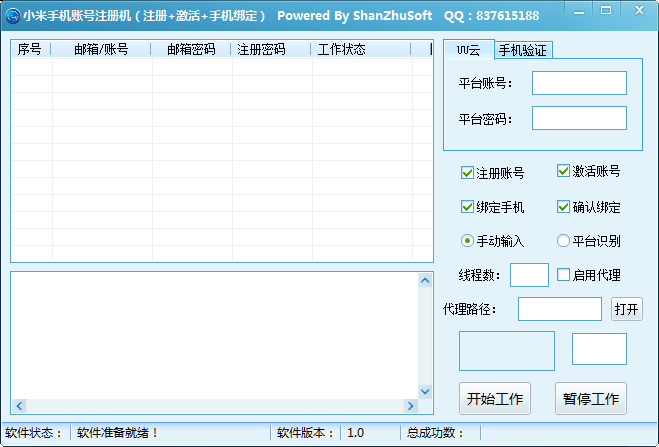
Task: Click the 代理路径 text field
Action: 560,309
